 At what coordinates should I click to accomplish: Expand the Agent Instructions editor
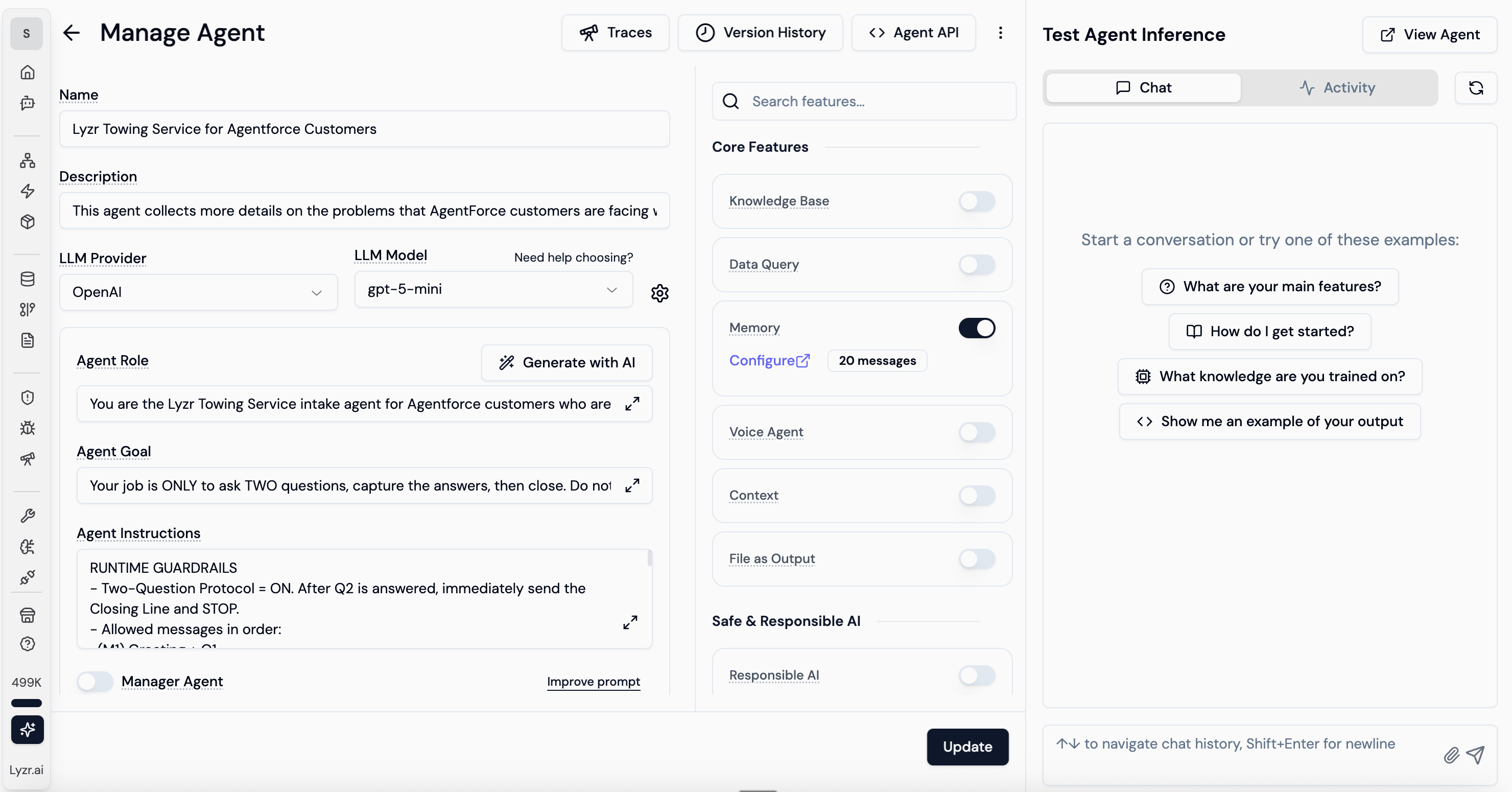630,622
